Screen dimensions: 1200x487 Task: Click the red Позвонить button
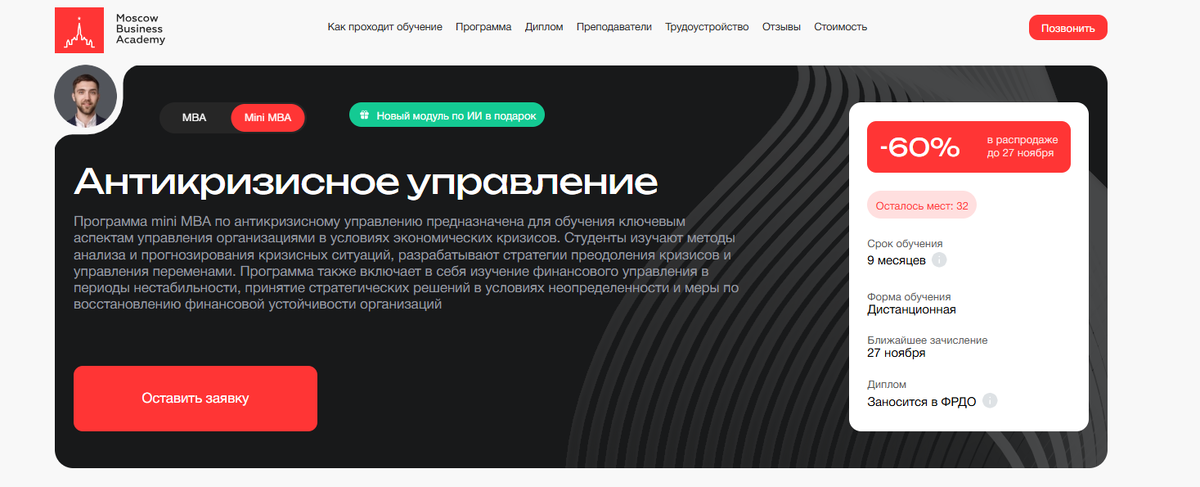(x=1068, y=28)
